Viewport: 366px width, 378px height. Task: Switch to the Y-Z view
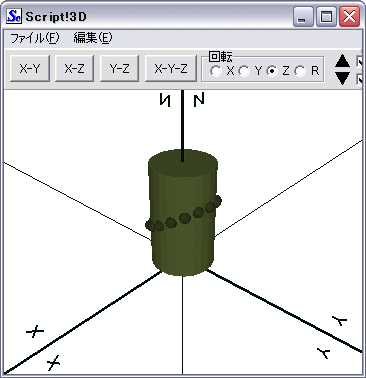[119, 69]
